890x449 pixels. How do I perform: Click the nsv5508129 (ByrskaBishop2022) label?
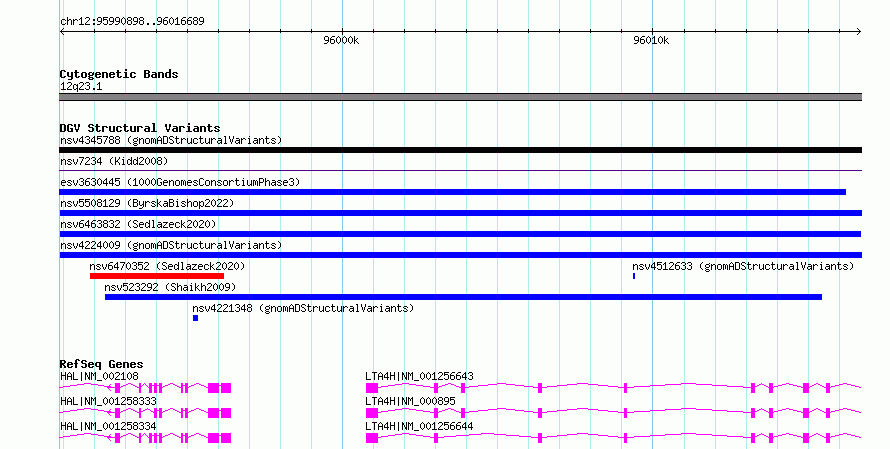(147, 203)
